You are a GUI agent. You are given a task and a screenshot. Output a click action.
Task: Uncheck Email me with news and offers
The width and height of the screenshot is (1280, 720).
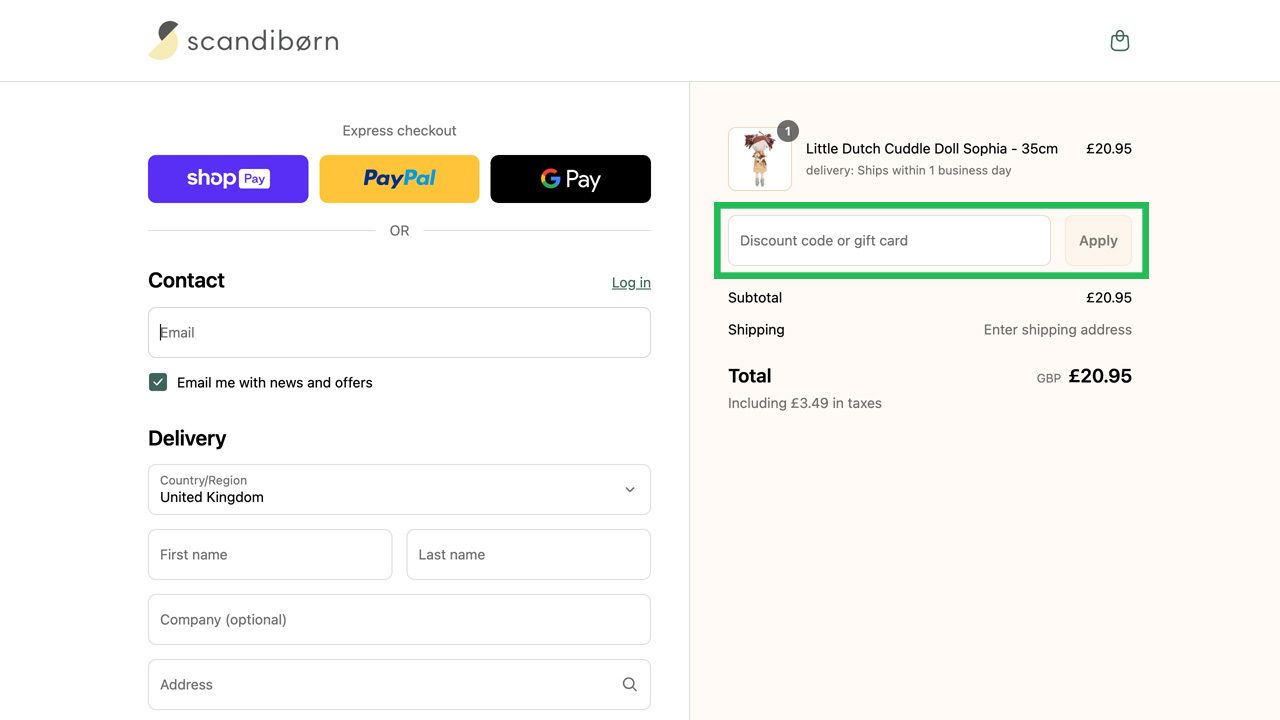158,382
